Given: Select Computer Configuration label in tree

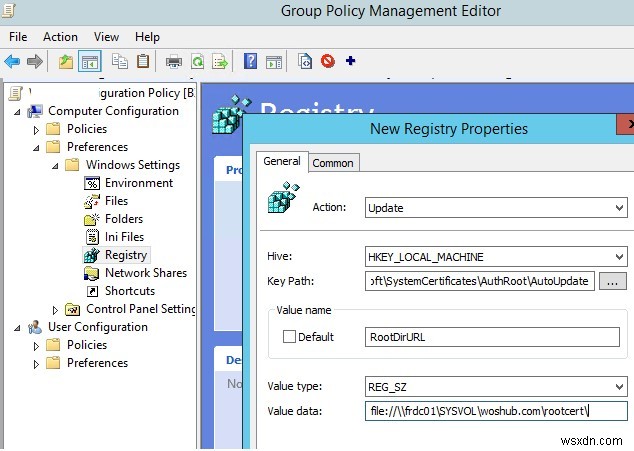Looking at the screenshot, I should (113, 111).
